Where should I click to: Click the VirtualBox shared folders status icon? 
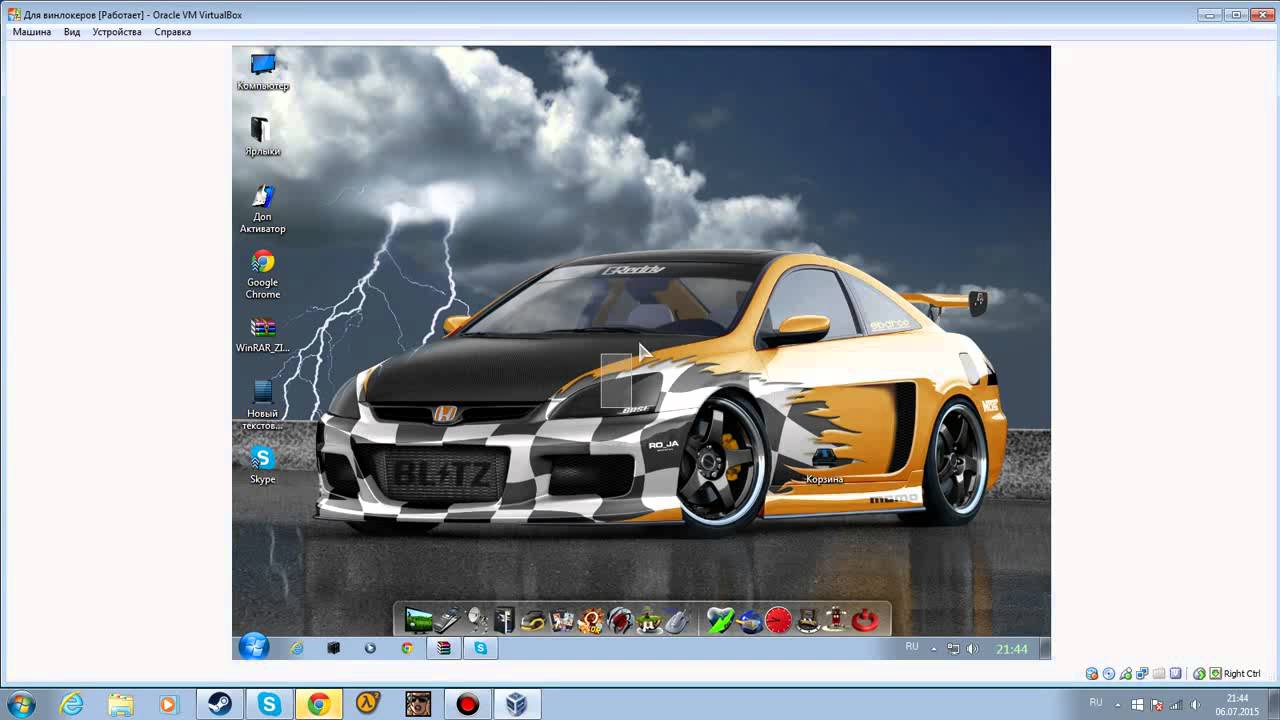(1159, 674)
